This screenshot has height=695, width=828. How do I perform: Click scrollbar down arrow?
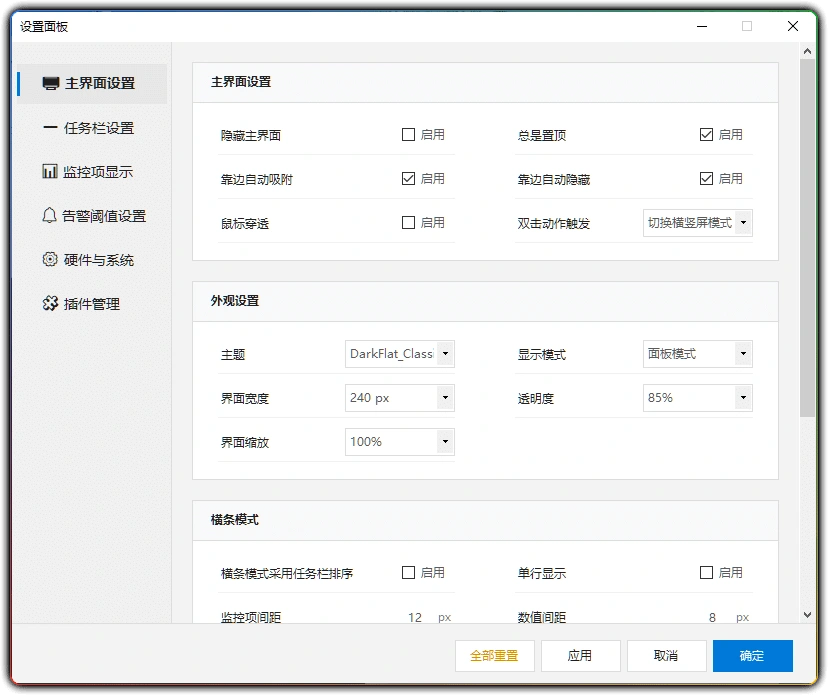(807, 615)
